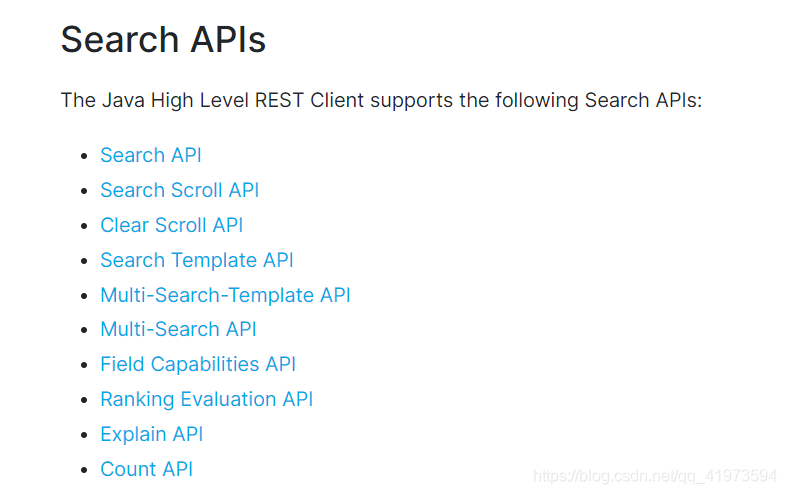This screenshot has width=786, height=494.
Task: Click the bullet before Field Capabilities API
Action: pos(84,366)
